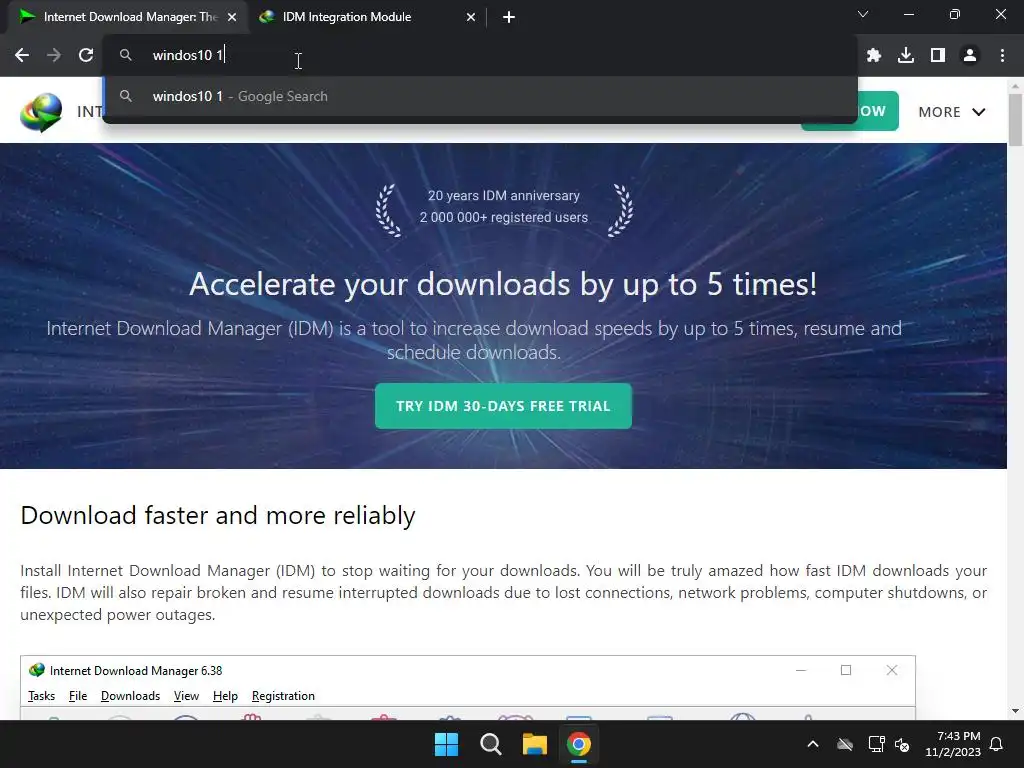Open Tasks menu in IDM screenshot
Viewport: 1024px width, 768px height.
point(41,696)
